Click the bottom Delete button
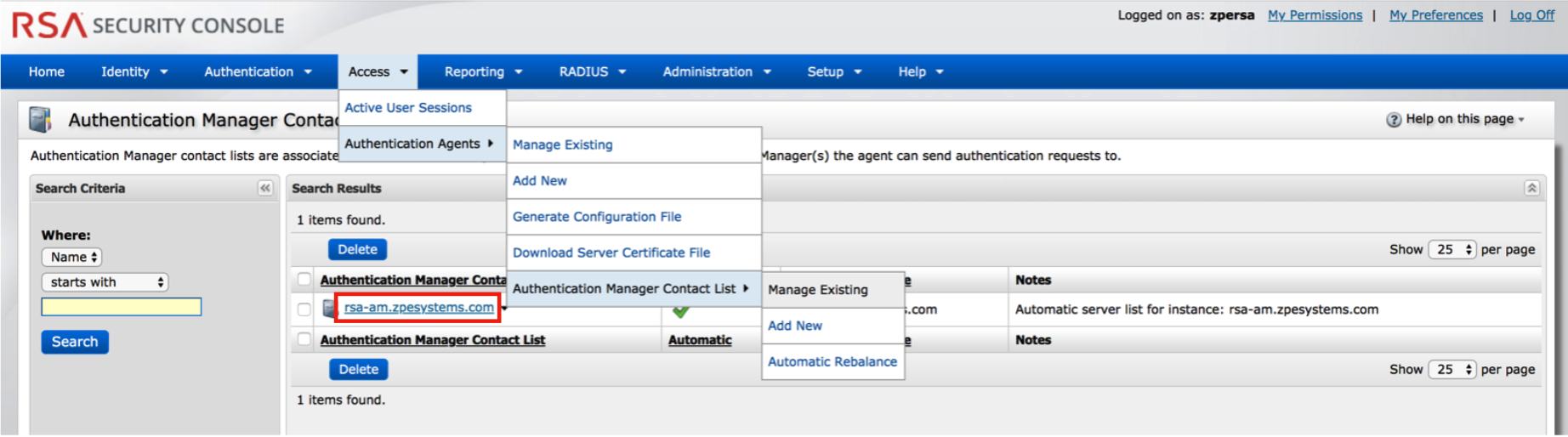 [x=358, y=369]
